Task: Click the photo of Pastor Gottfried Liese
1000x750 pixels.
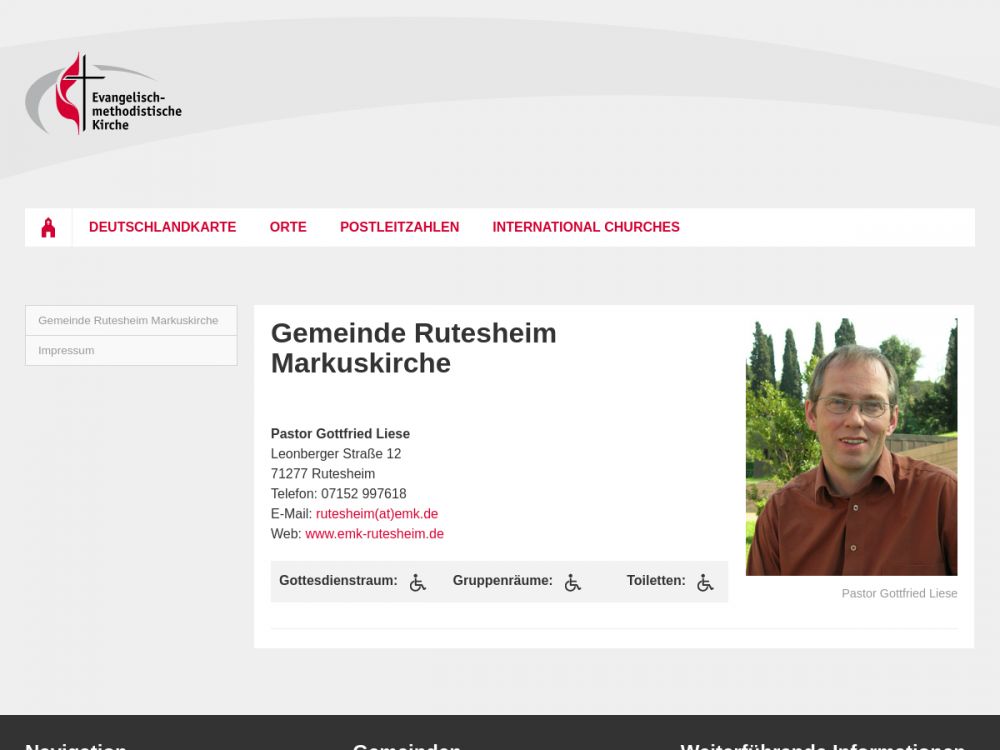Action: coord(851,447)
